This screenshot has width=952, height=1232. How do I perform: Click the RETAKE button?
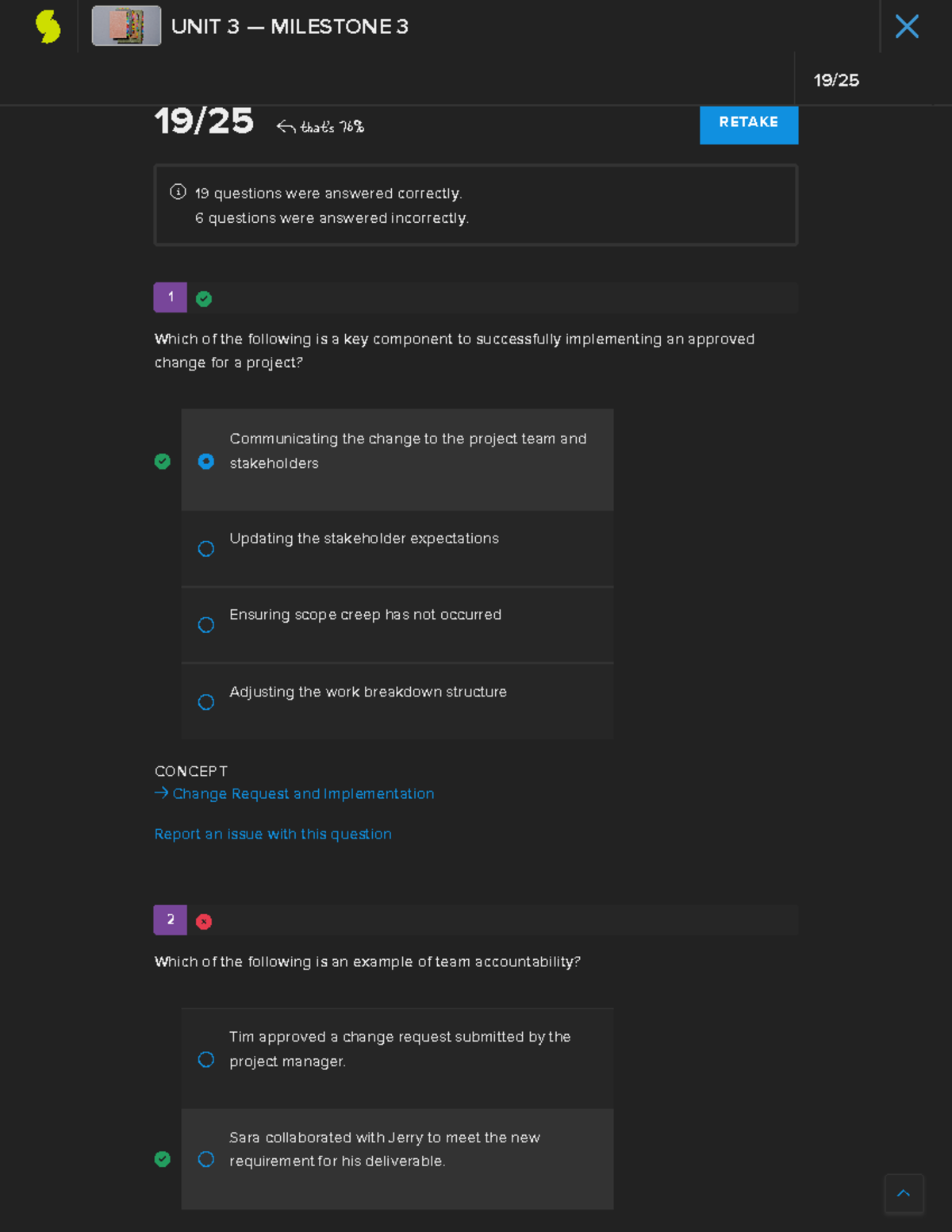[748, 121]
